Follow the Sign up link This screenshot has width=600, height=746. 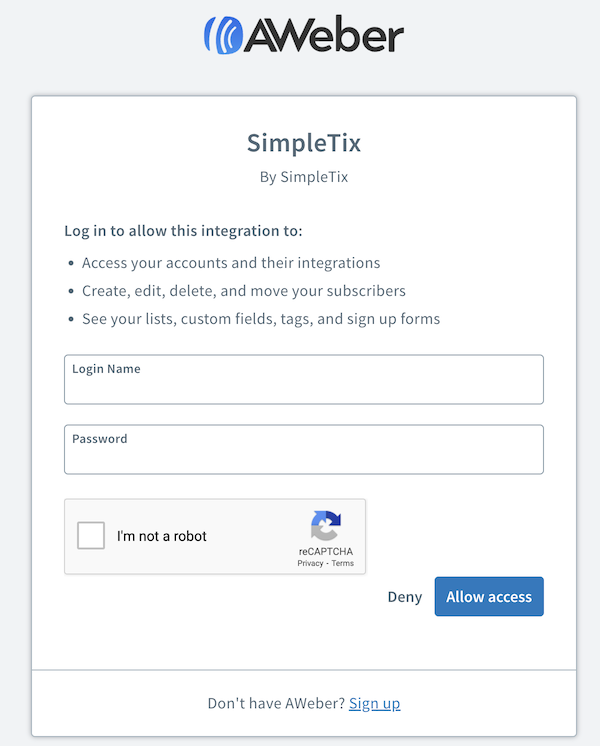click(x=374, y=703)
